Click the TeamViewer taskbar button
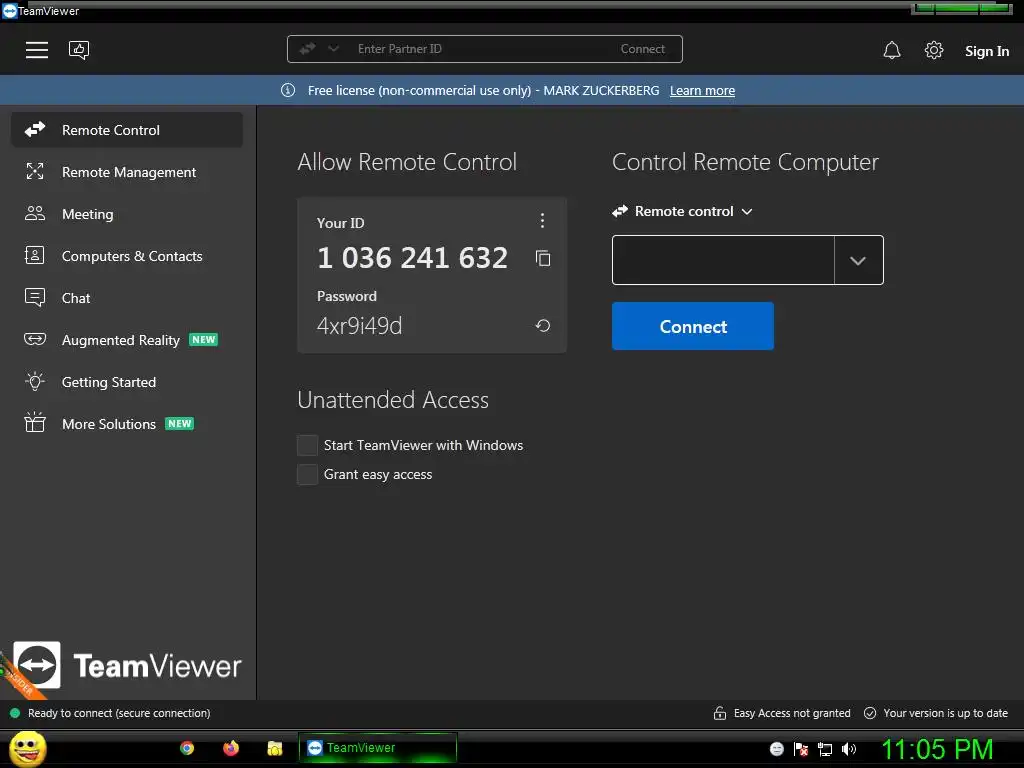The height and width of the screenshot is (768, 1024). [x=378, y=748]
